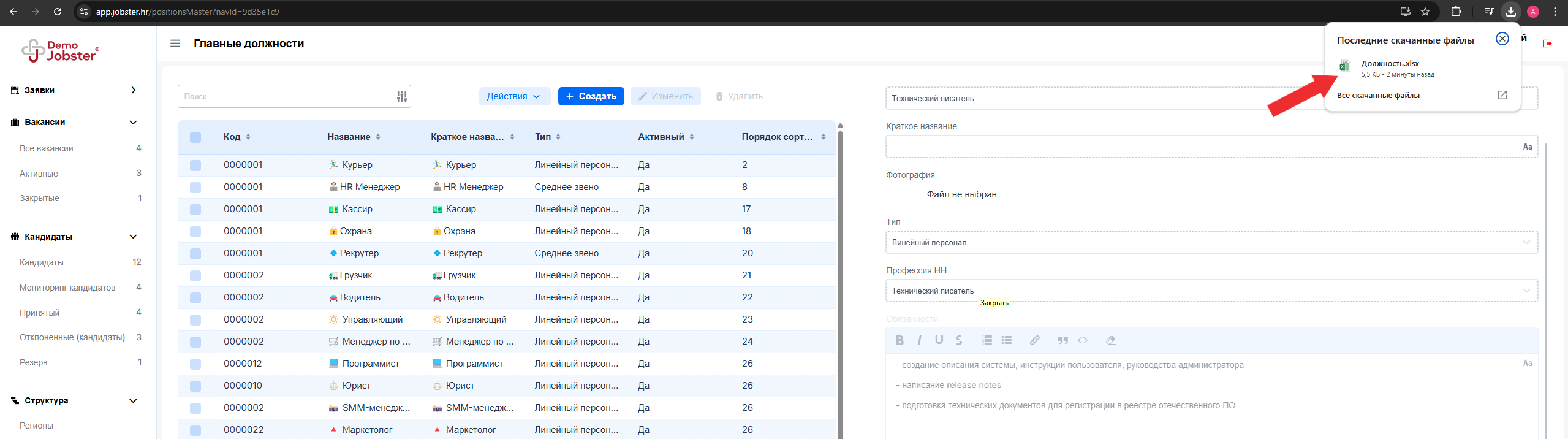
Task: Insert a link in the editor
Action: point(1034,340)
